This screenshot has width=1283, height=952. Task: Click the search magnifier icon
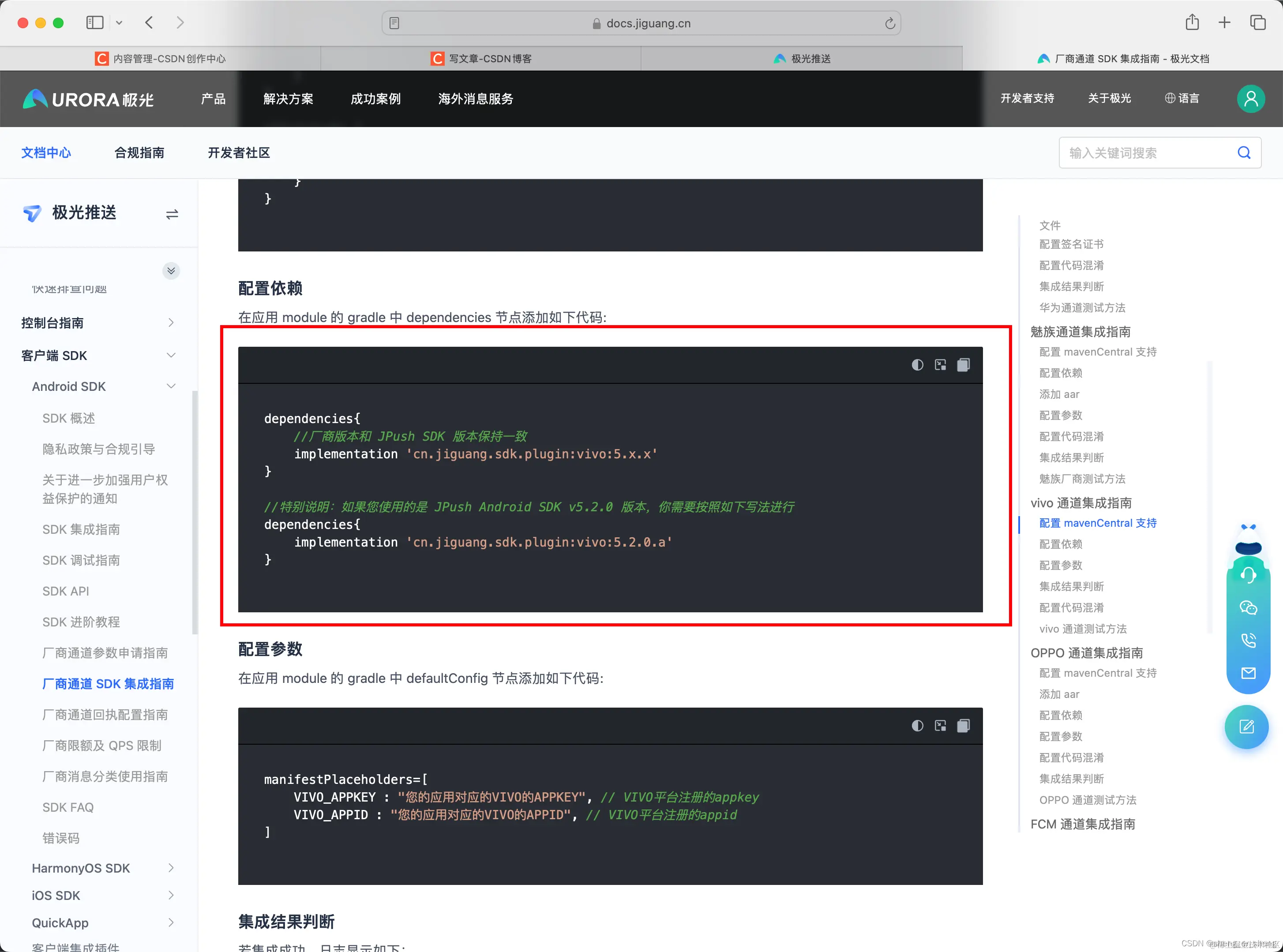1244,153
